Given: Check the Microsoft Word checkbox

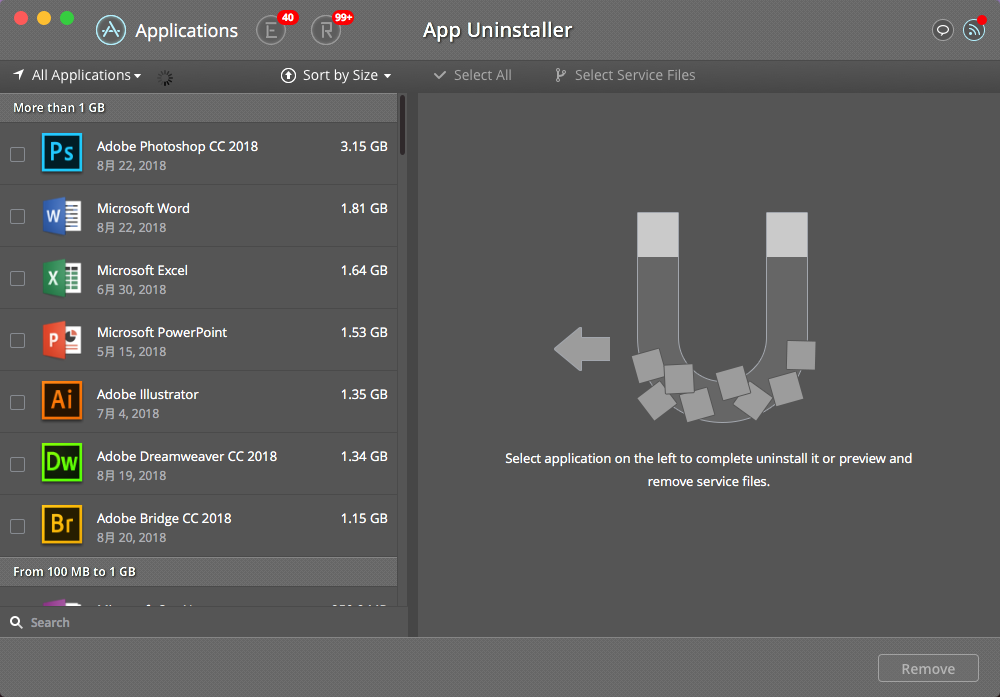Looking at the screenshot, I should click(x=18, y=216).
